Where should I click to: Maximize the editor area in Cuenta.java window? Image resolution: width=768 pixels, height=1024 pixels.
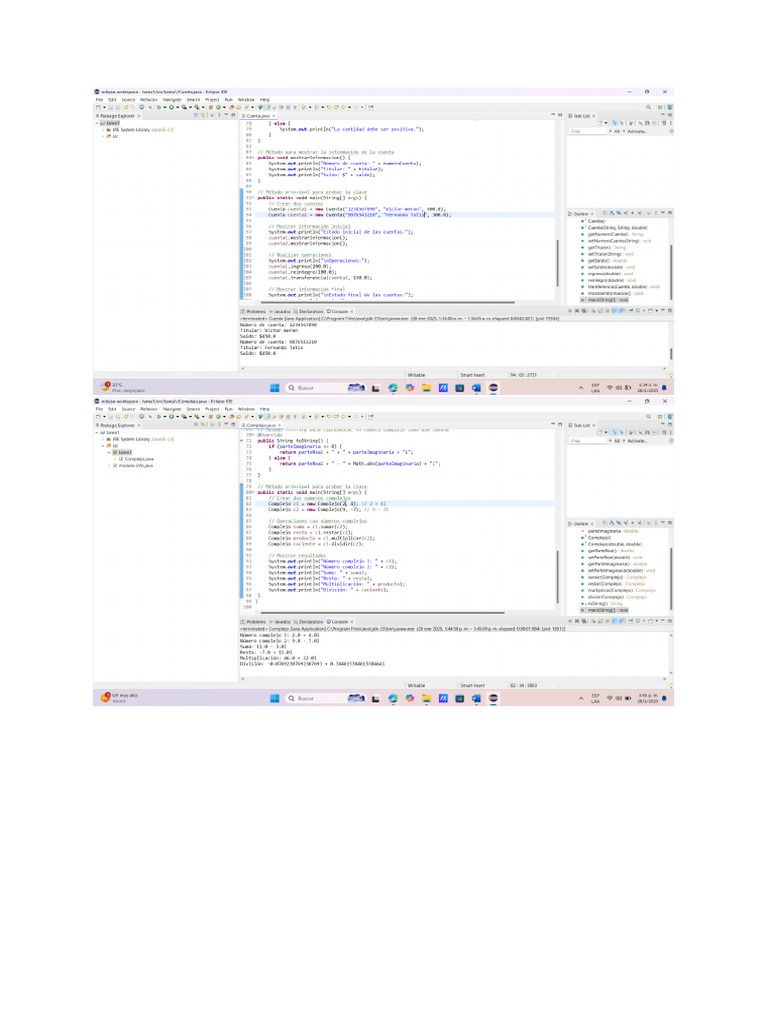[560, 115]
